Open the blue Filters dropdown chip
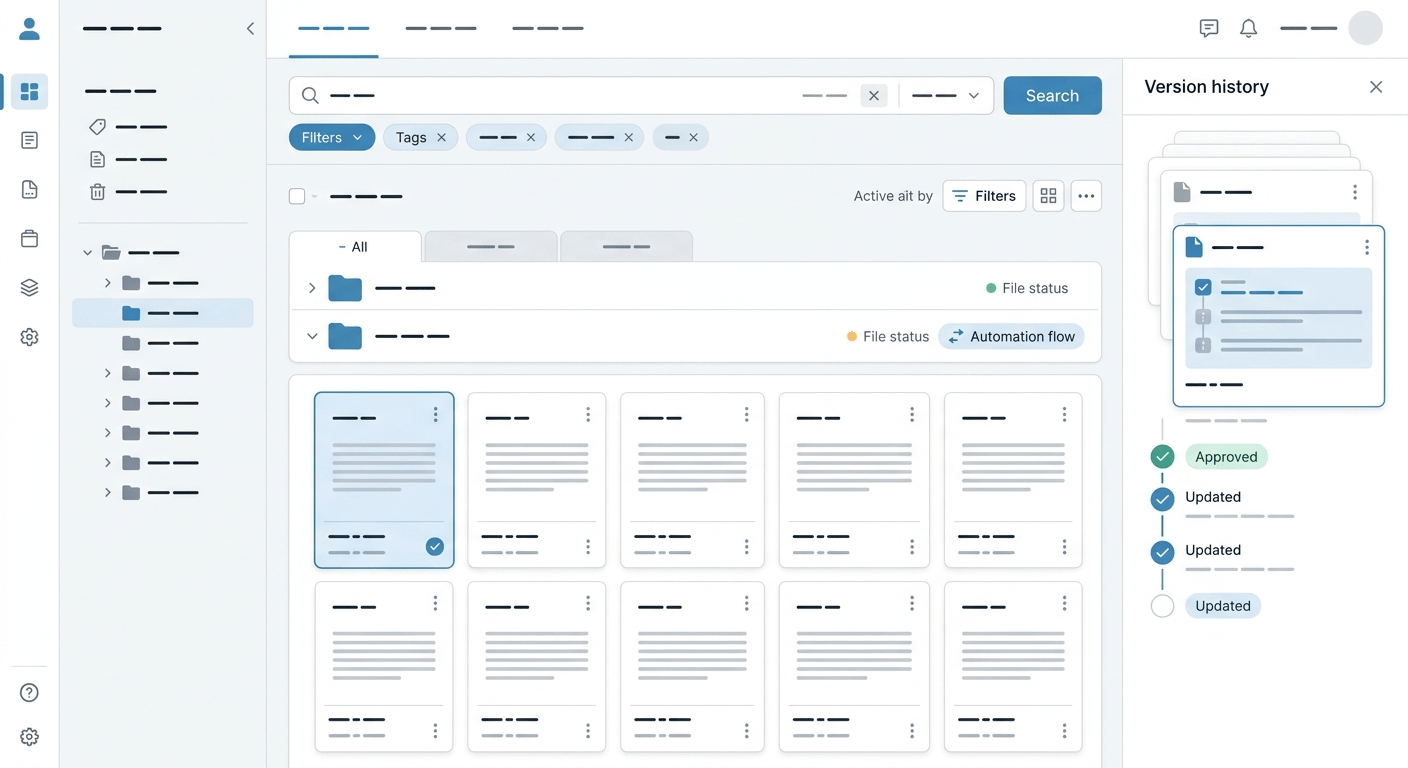This screenshot has height=768, width=1408. point(332,137)
